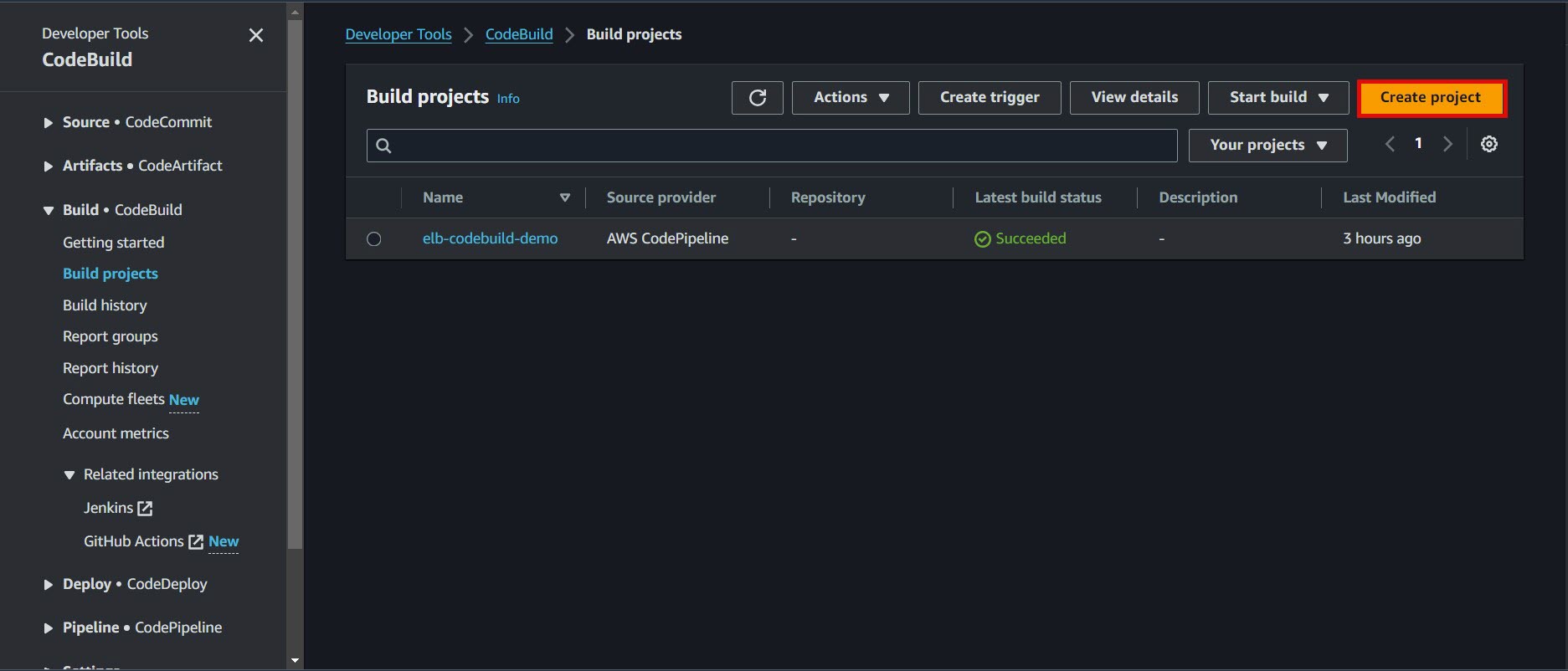
Task: Click the Latest build status column header
Action: coord(1038,197)
